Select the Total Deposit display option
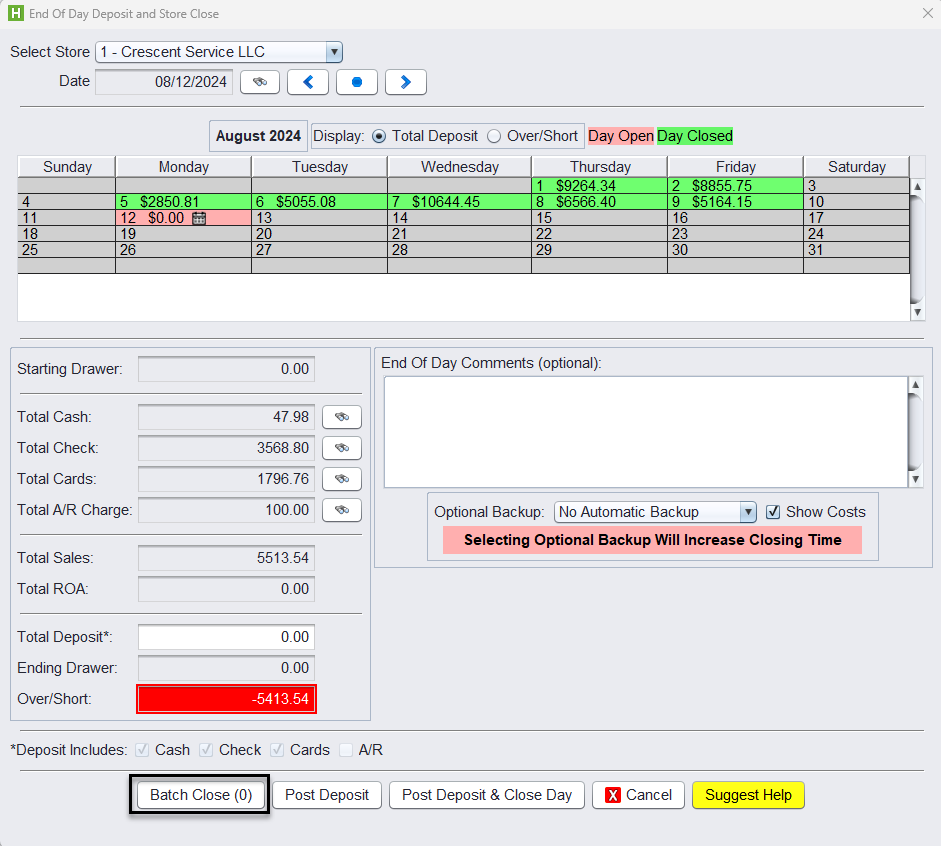The image size is (941, 846). point(379,136)
